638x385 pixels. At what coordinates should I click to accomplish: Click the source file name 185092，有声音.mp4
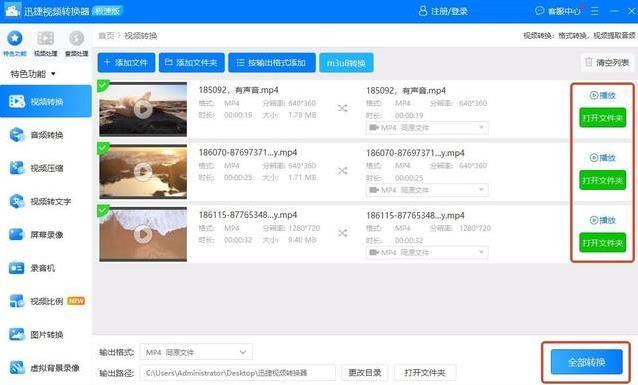click(238, 90)
